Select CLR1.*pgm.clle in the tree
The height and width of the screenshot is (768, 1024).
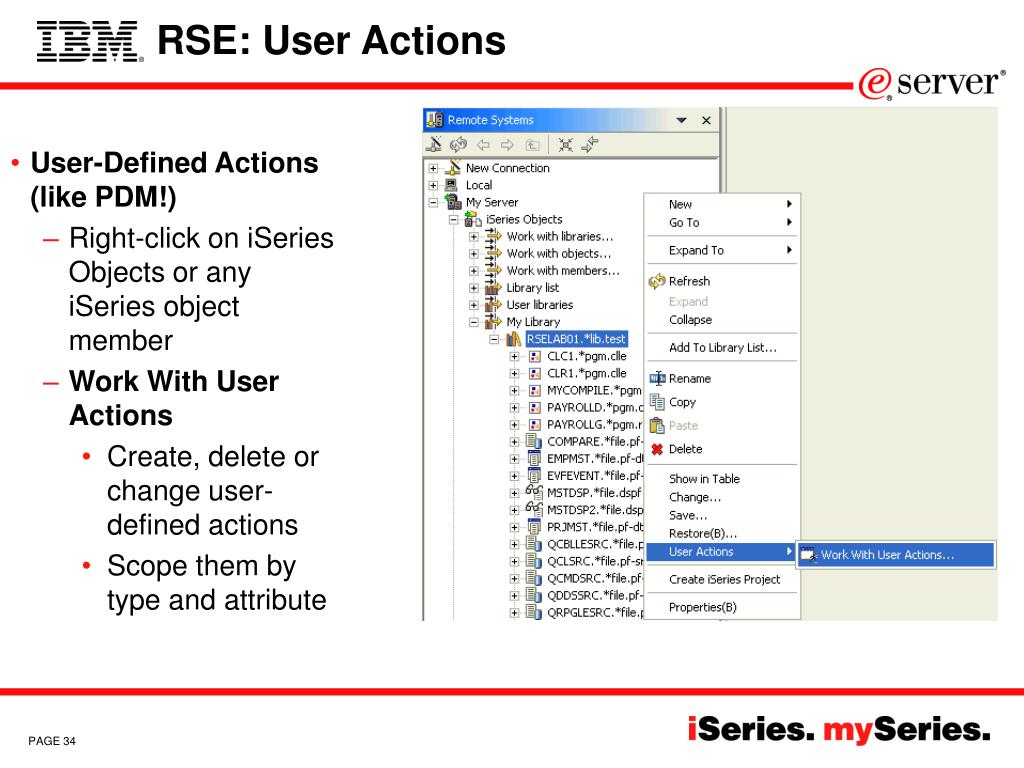coord(586,374)
